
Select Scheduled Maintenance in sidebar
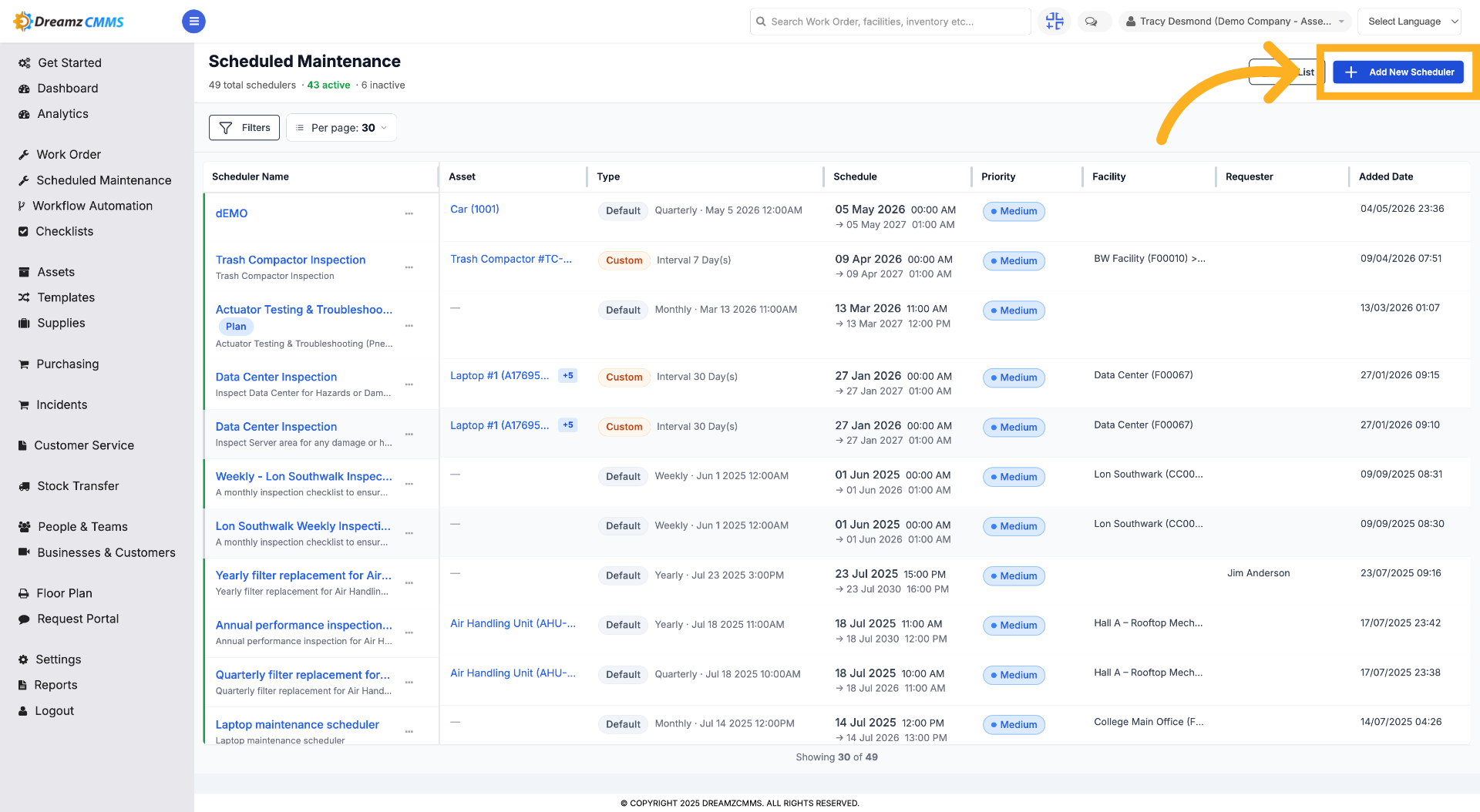pyautogui.click(x=103, y=180)
